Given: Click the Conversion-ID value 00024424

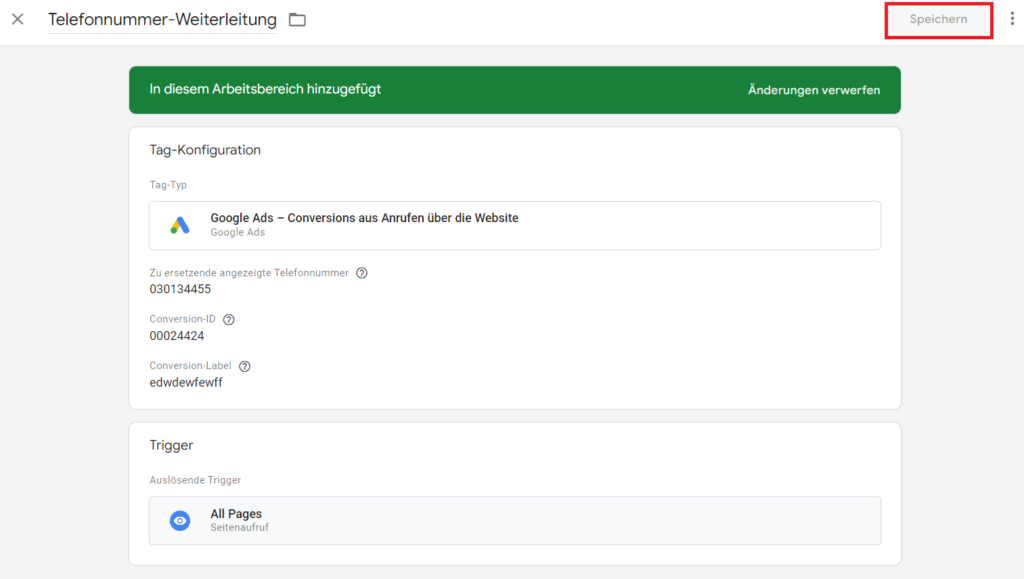Looking at the screenshot, I should coord(177,336).
